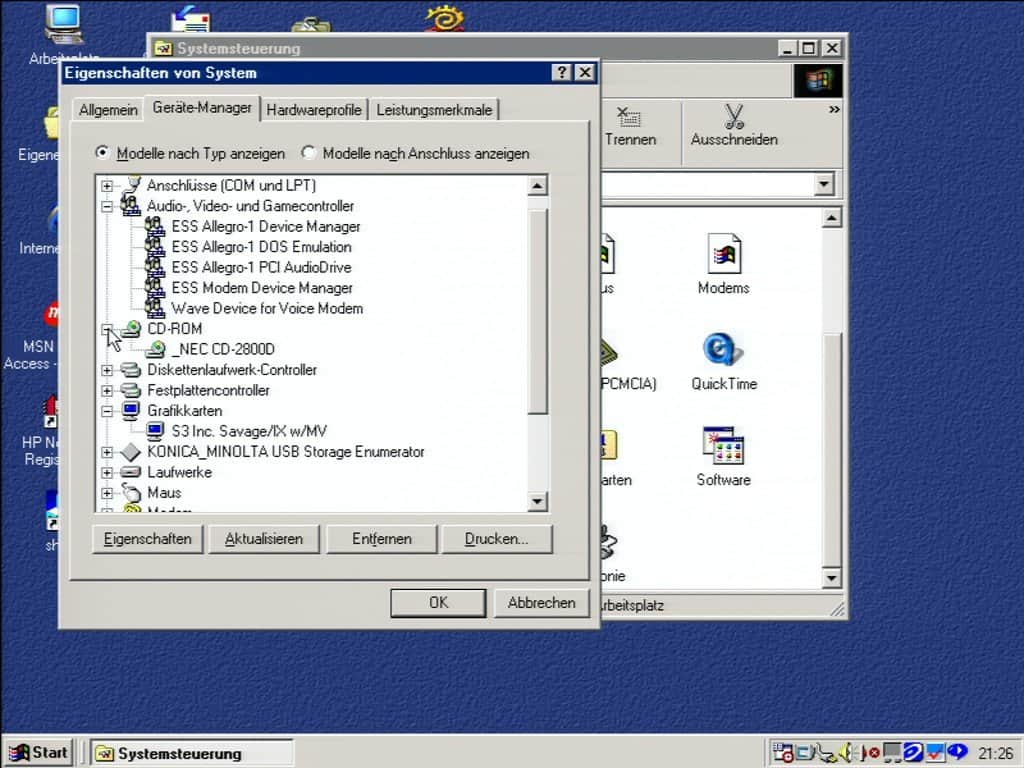Click the Eigenschaften button

point(148,539)
